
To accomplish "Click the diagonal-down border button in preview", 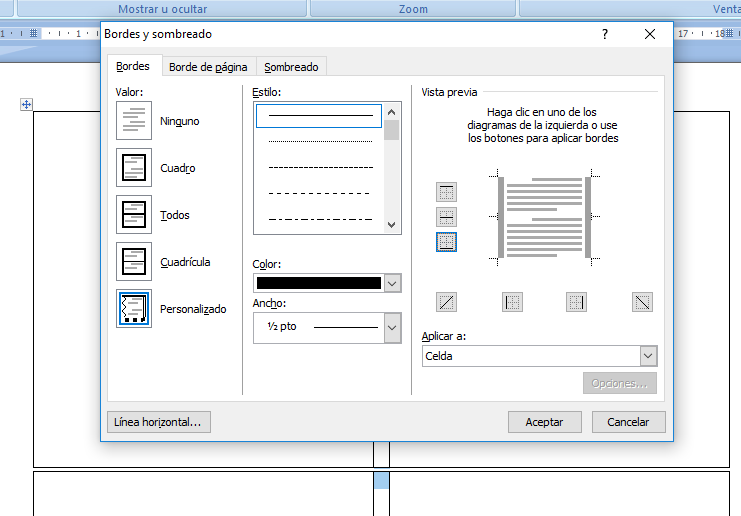I will tap(642, 302).
